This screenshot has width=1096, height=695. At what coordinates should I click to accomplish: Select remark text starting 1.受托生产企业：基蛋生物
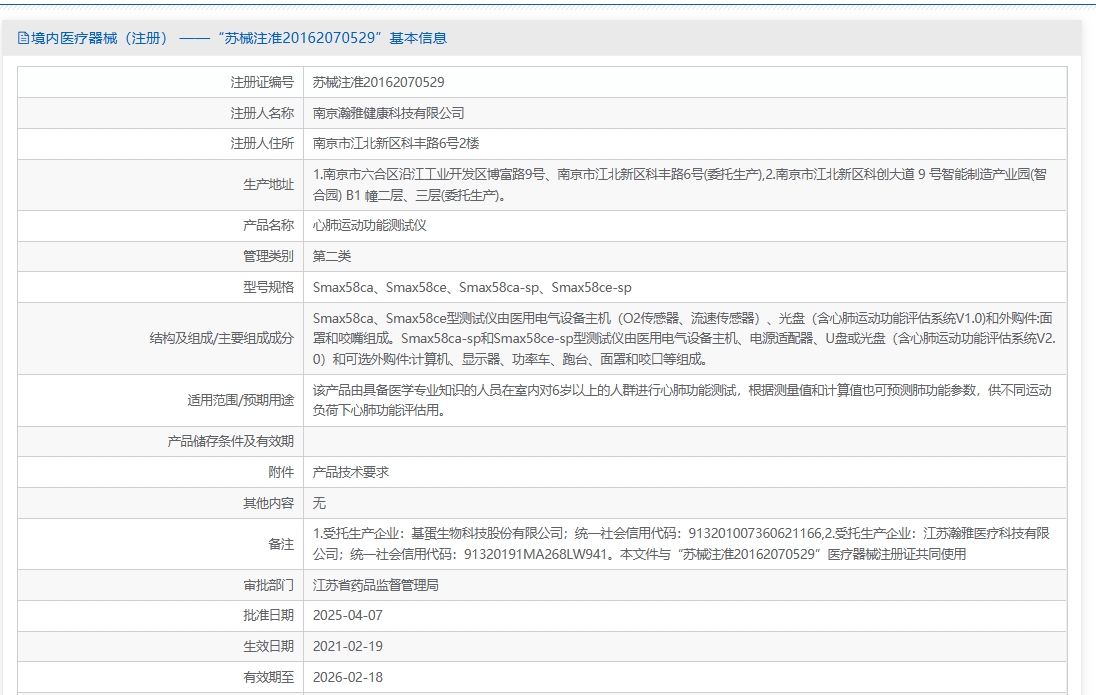click(681, 544)
